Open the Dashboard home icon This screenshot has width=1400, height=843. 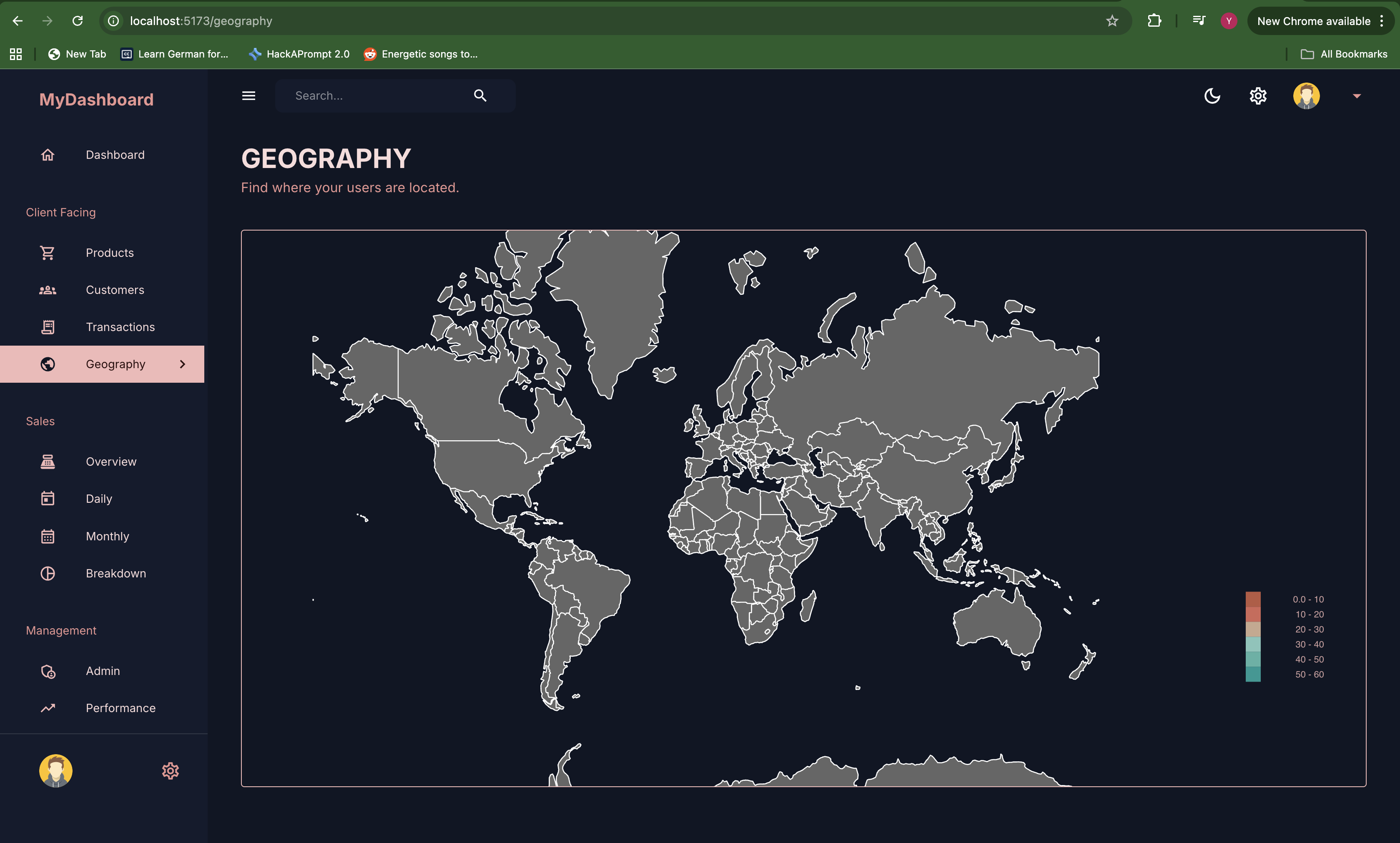pyautogui.click(x=48, y=155)
